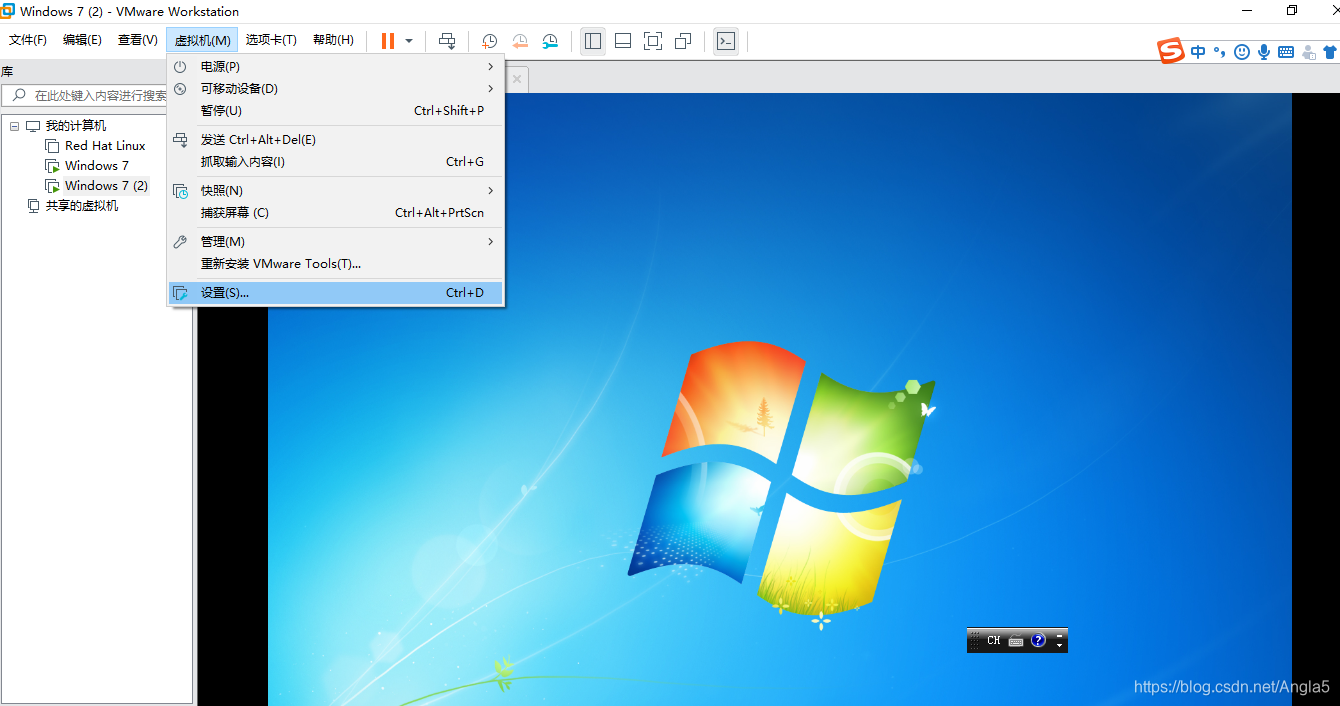1340x706 pixels.
Task: Click the Sogou skin shirt icon
Action: (1331, 52)
